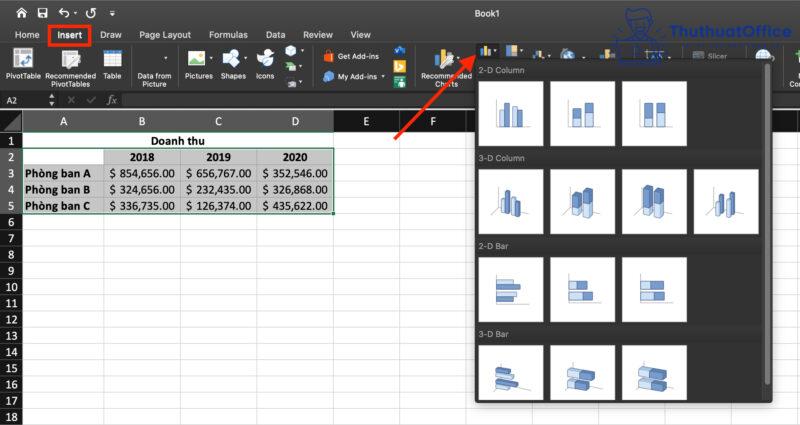The height and width of the screenshot is (425, 800).
Task: Switch to the Review tab
Action: pos(318,35)
